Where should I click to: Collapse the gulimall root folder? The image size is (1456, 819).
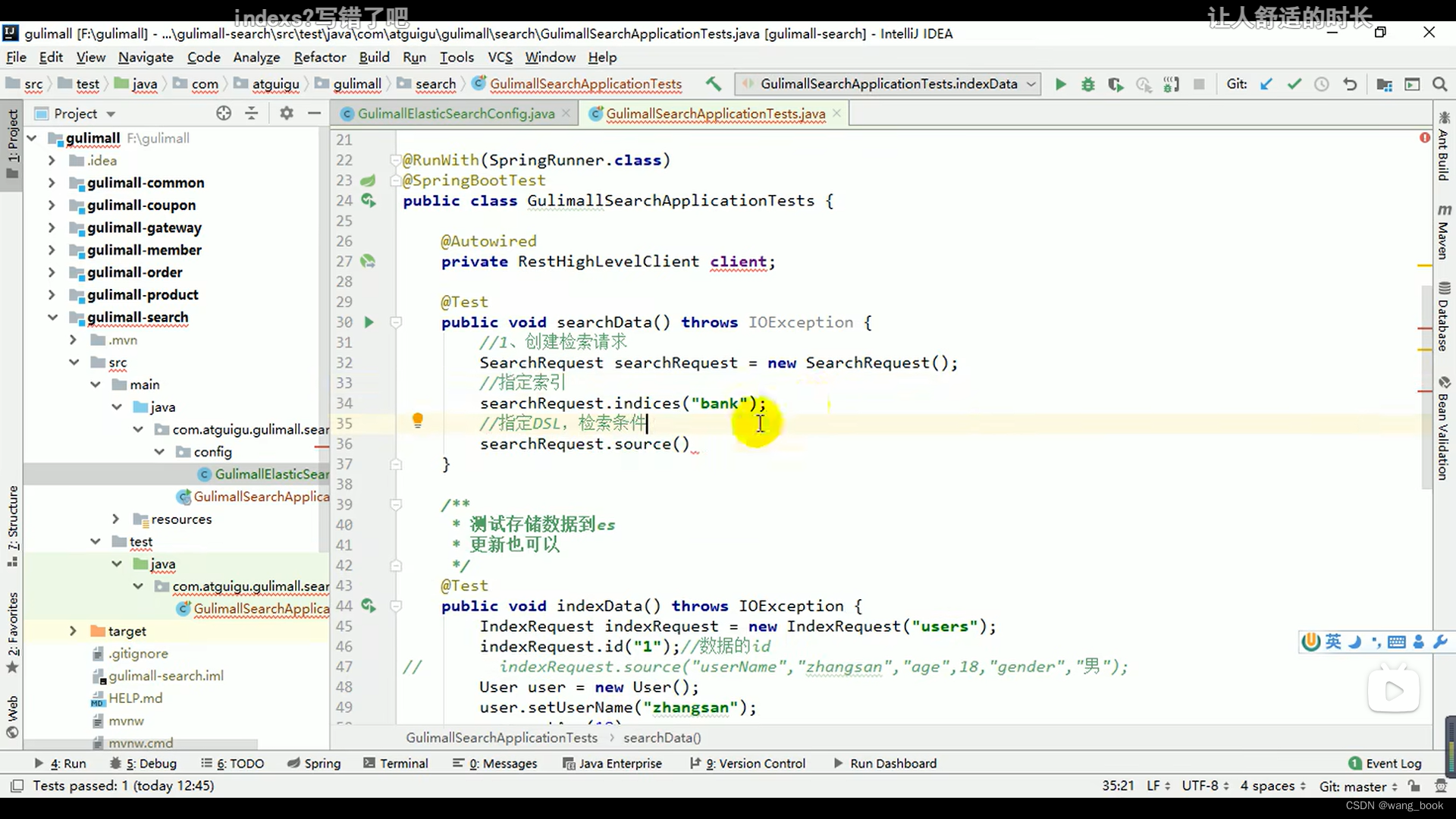(x=32, y=138)
